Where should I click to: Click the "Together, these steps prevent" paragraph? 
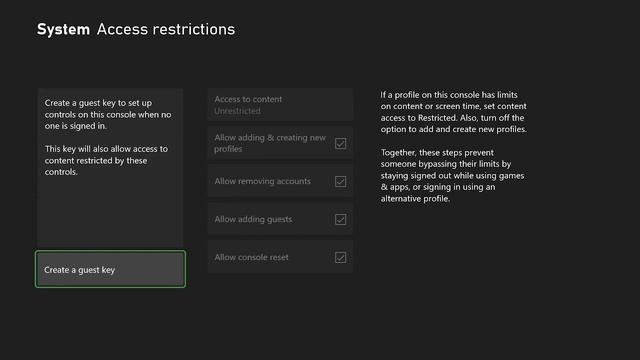(453, 176)
